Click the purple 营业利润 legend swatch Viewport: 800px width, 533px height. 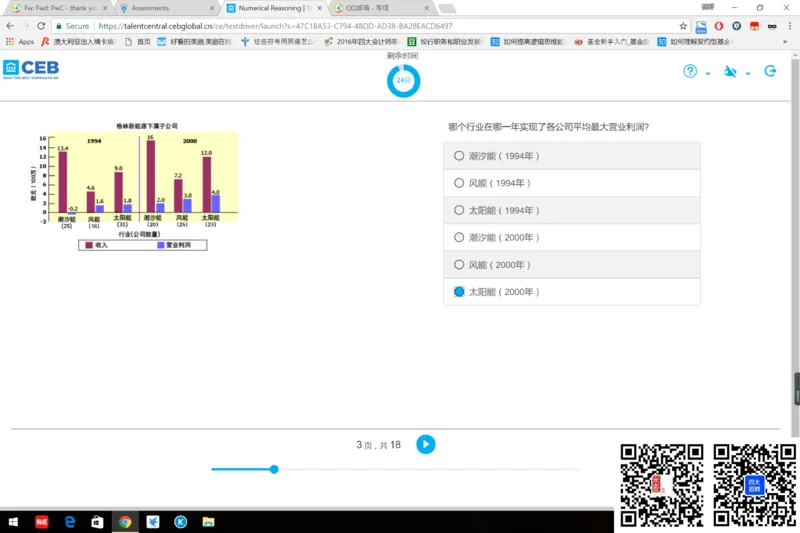click(161, 245)
